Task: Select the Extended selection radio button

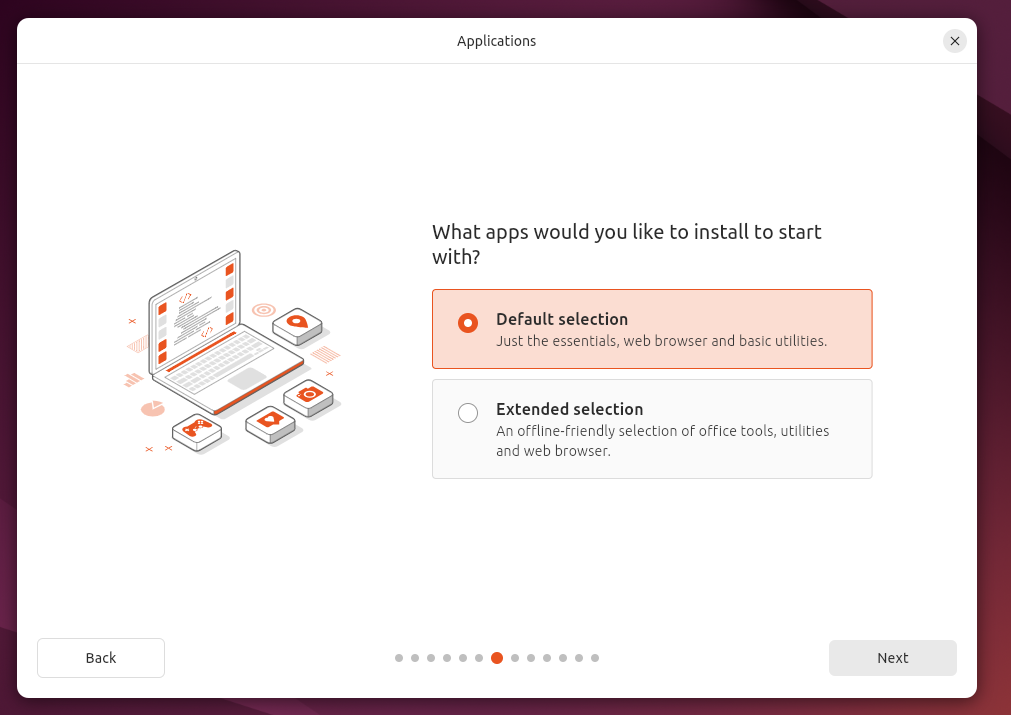Action: click(468, 413)
